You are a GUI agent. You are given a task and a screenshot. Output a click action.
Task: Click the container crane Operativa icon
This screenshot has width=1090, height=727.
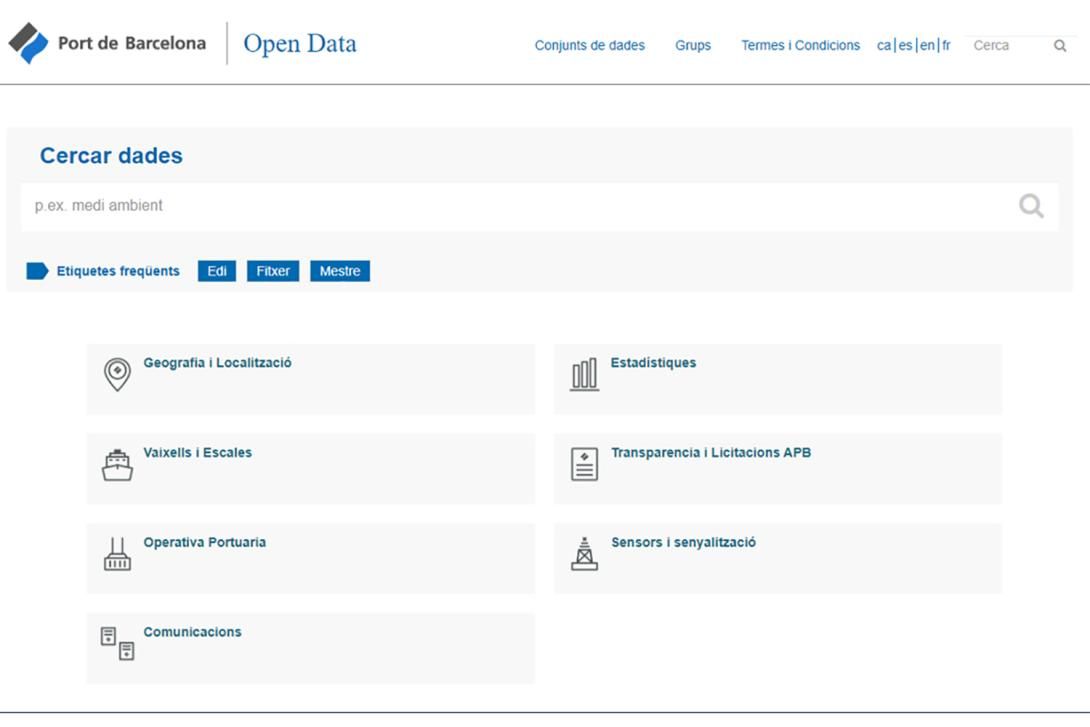pos(117,554)
